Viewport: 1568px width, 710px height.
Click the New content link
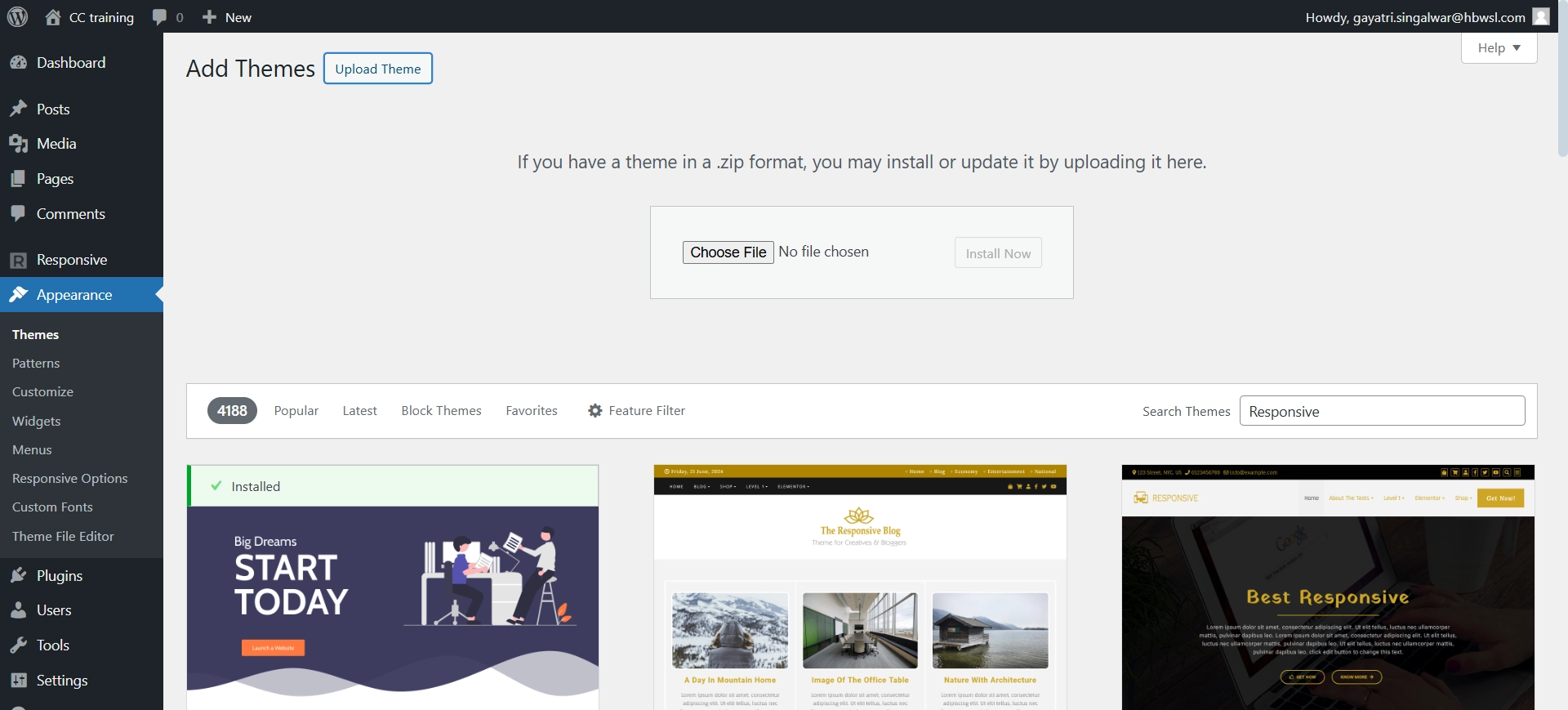[238, 17]
